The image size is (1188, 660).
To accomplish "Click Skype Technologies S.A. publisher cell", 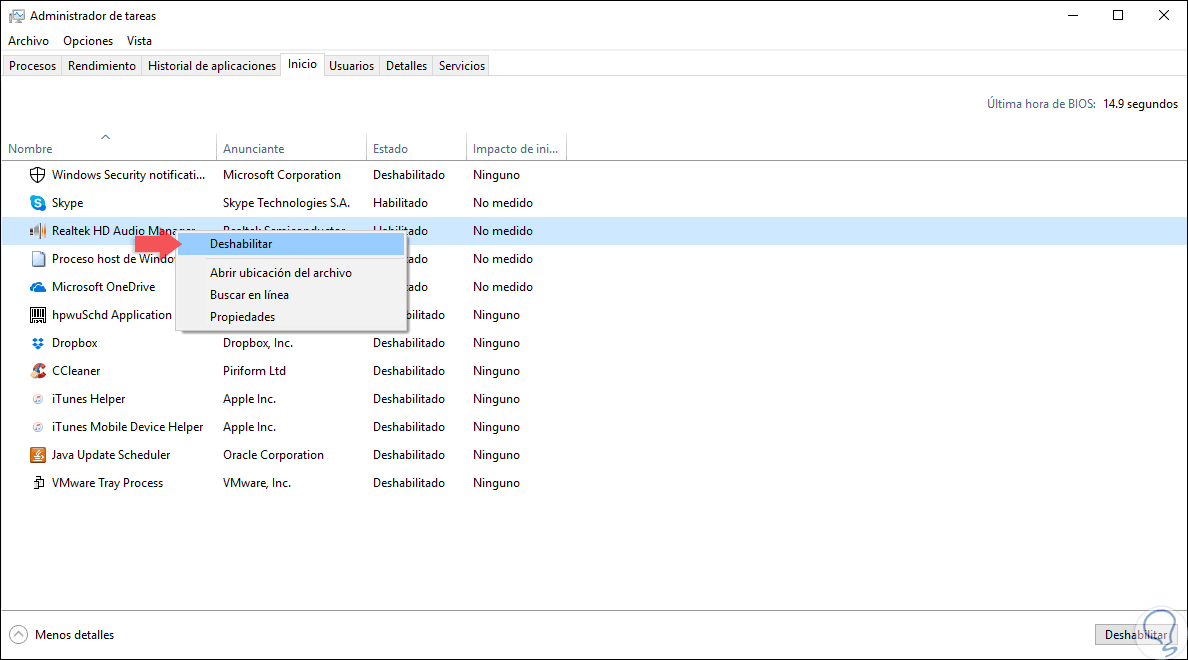I will tap(286, 203).
